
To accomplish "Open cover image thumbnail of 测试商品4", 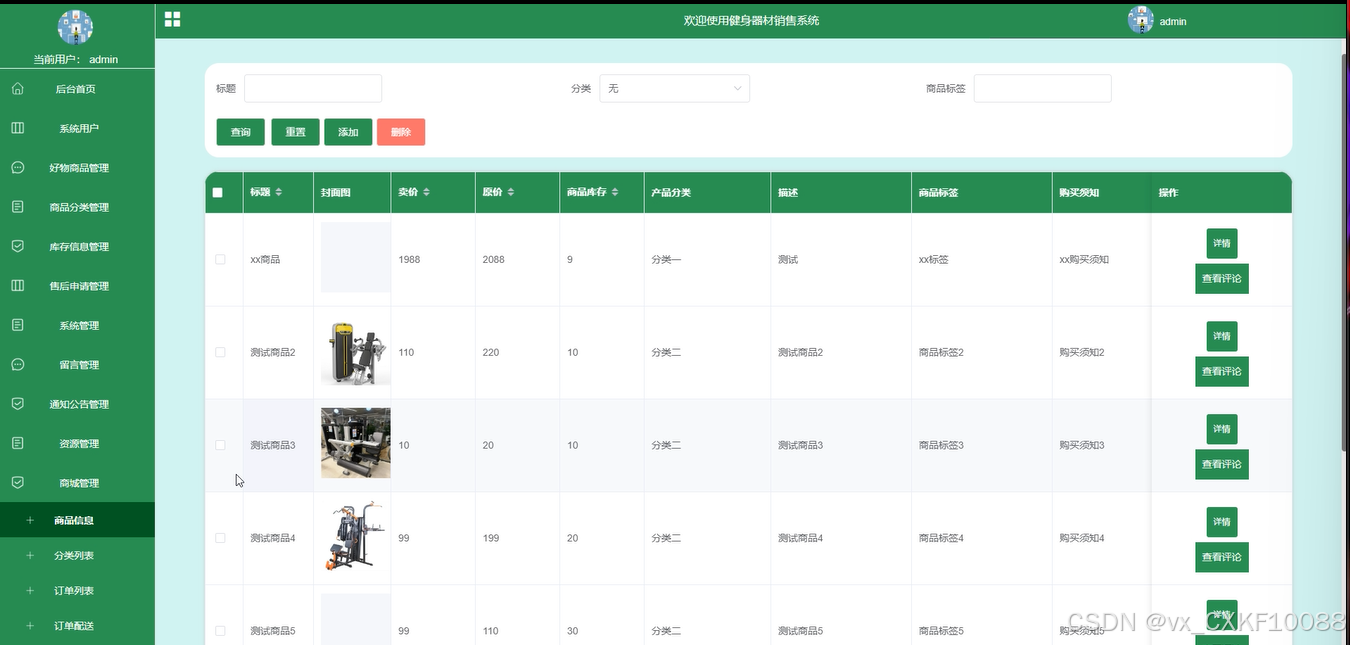I will tap(356, 536).
